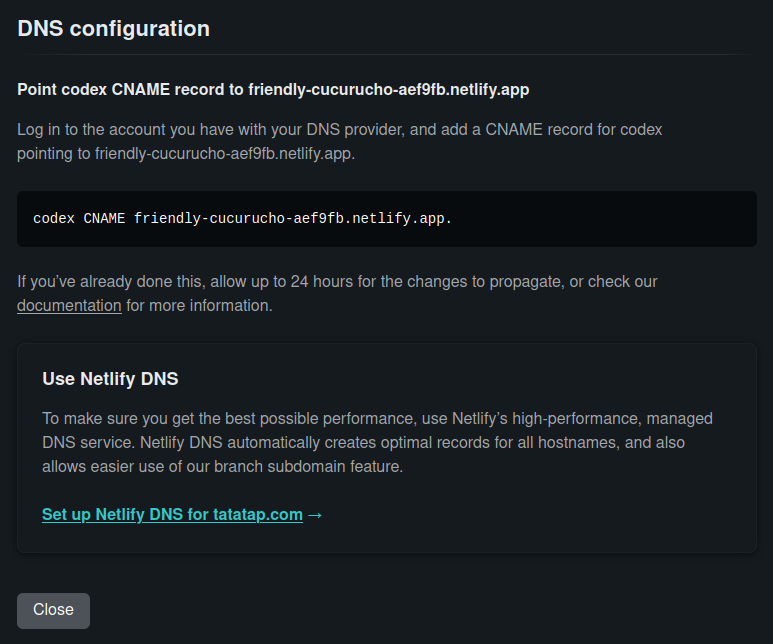Viewport: 773px width, 644px height.
Task: Select the word codex in the code block
Action: [x=54, y=218]
